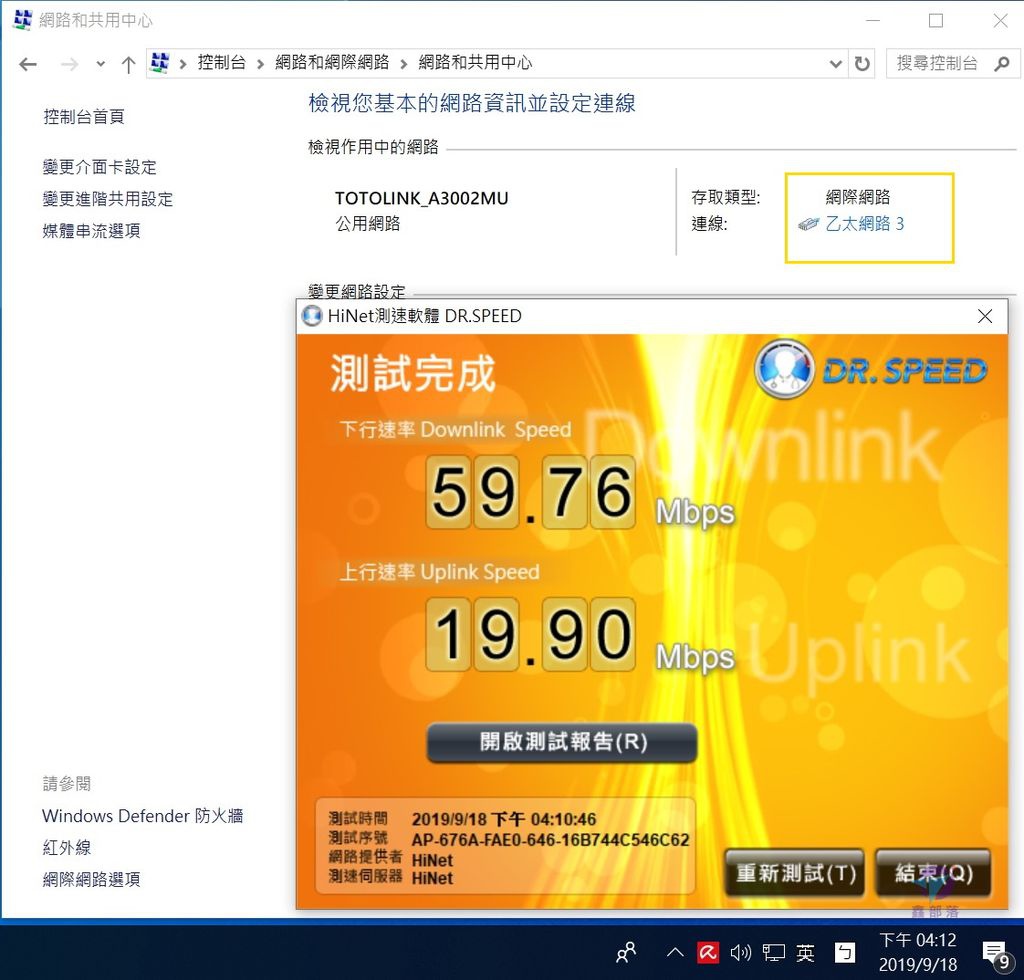Open the volume speaker tray icon

(x=741, y=953)
